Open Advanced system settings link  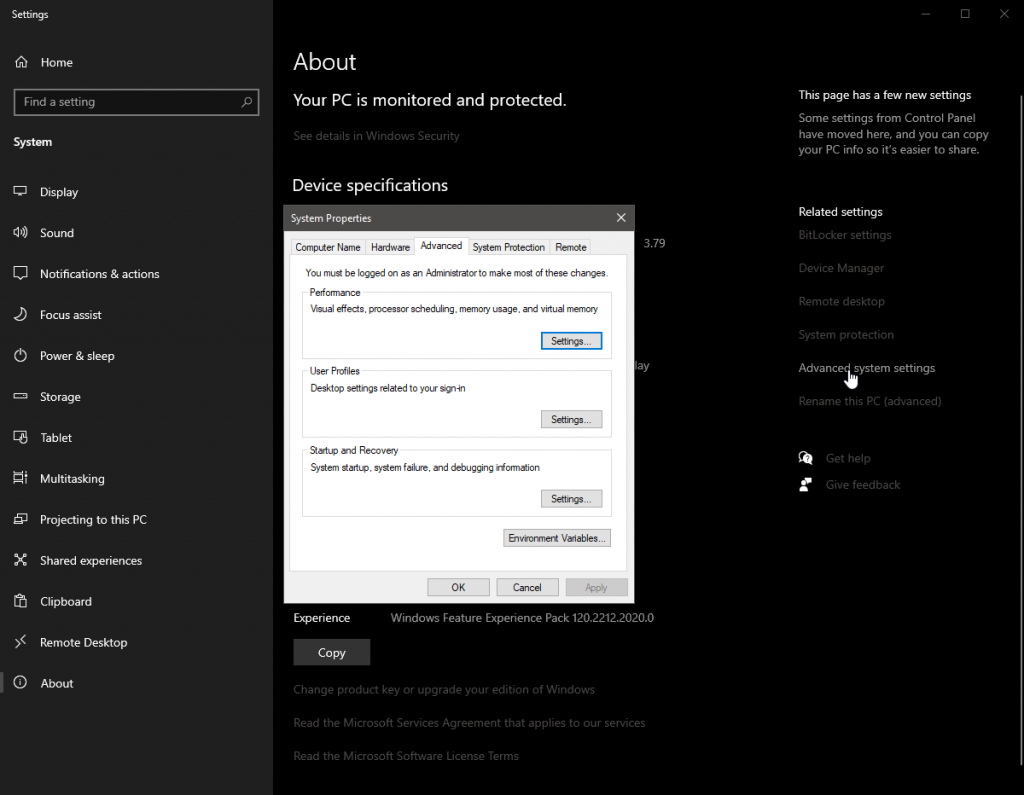866,368
